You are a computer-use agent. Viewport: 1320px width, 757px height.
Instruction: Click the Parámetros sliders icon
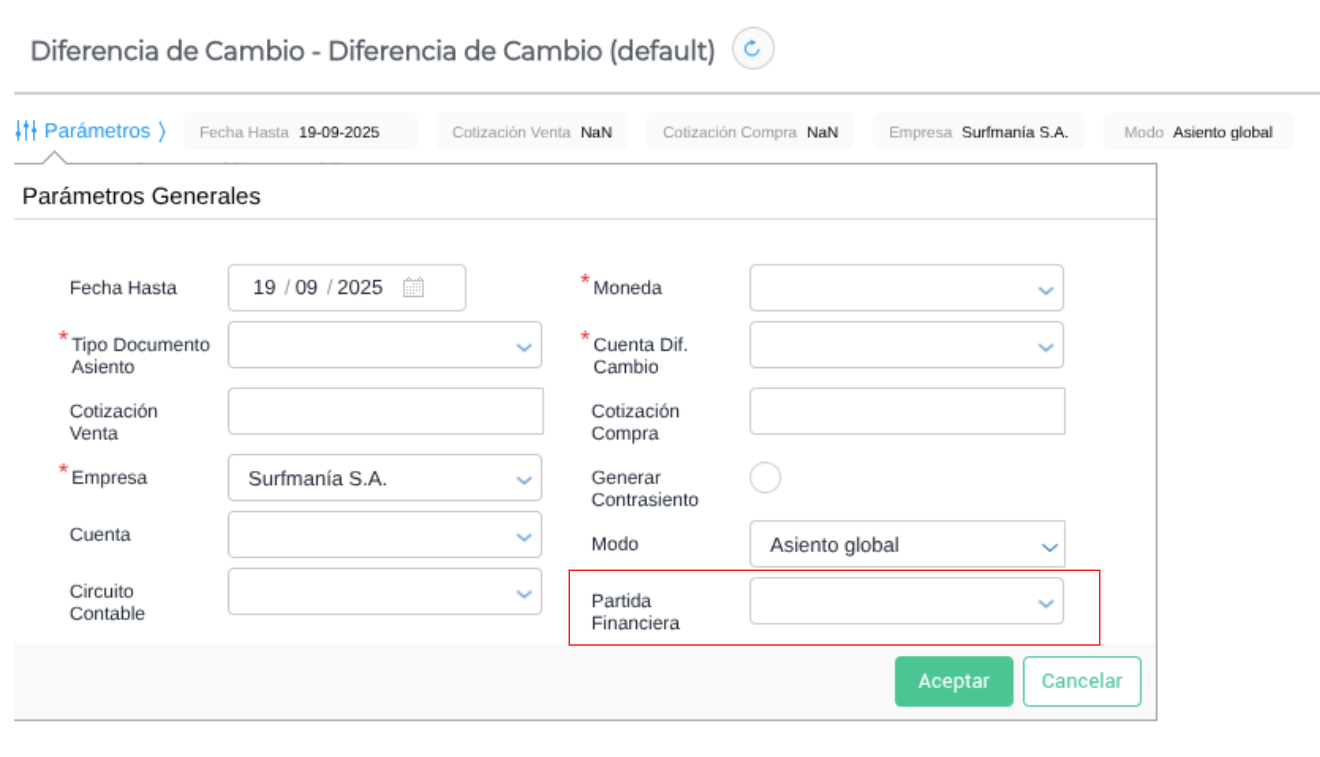click(x=27, y=131)
